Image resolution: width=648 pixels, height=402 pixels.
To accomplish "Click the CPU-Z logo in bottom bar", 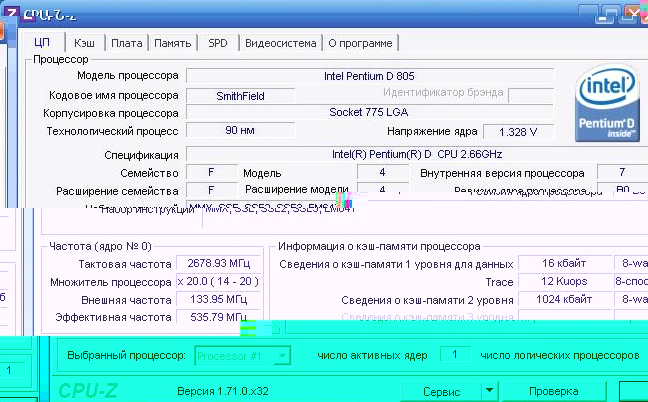I will pyautogui.click(x=88, y=391).
